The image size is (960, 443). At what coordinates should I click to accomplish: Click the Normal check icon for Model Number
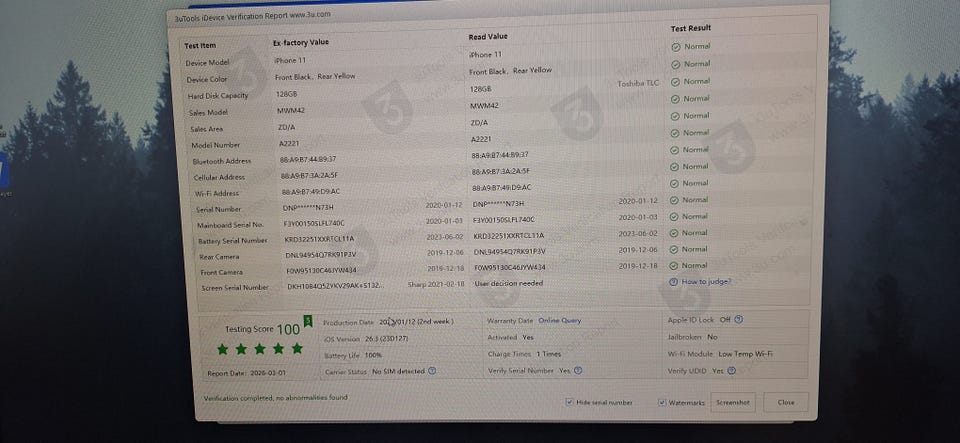(x=675, y=133)
